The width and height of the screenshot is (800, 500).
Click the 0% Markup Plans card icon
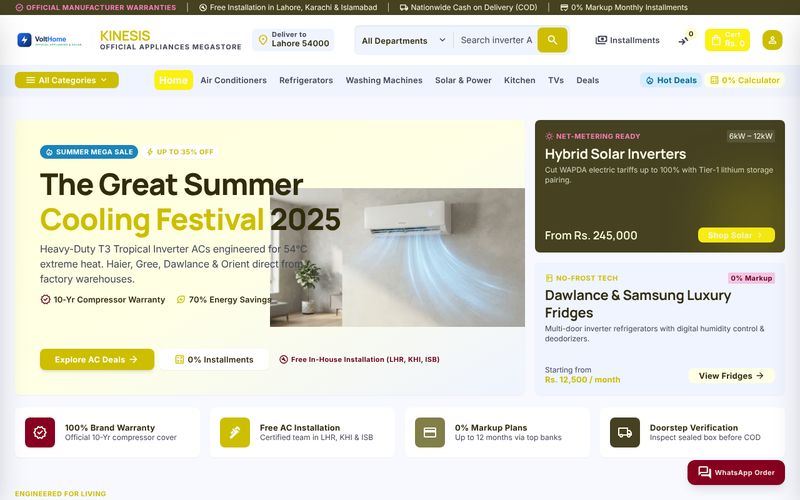coord(430,432)
